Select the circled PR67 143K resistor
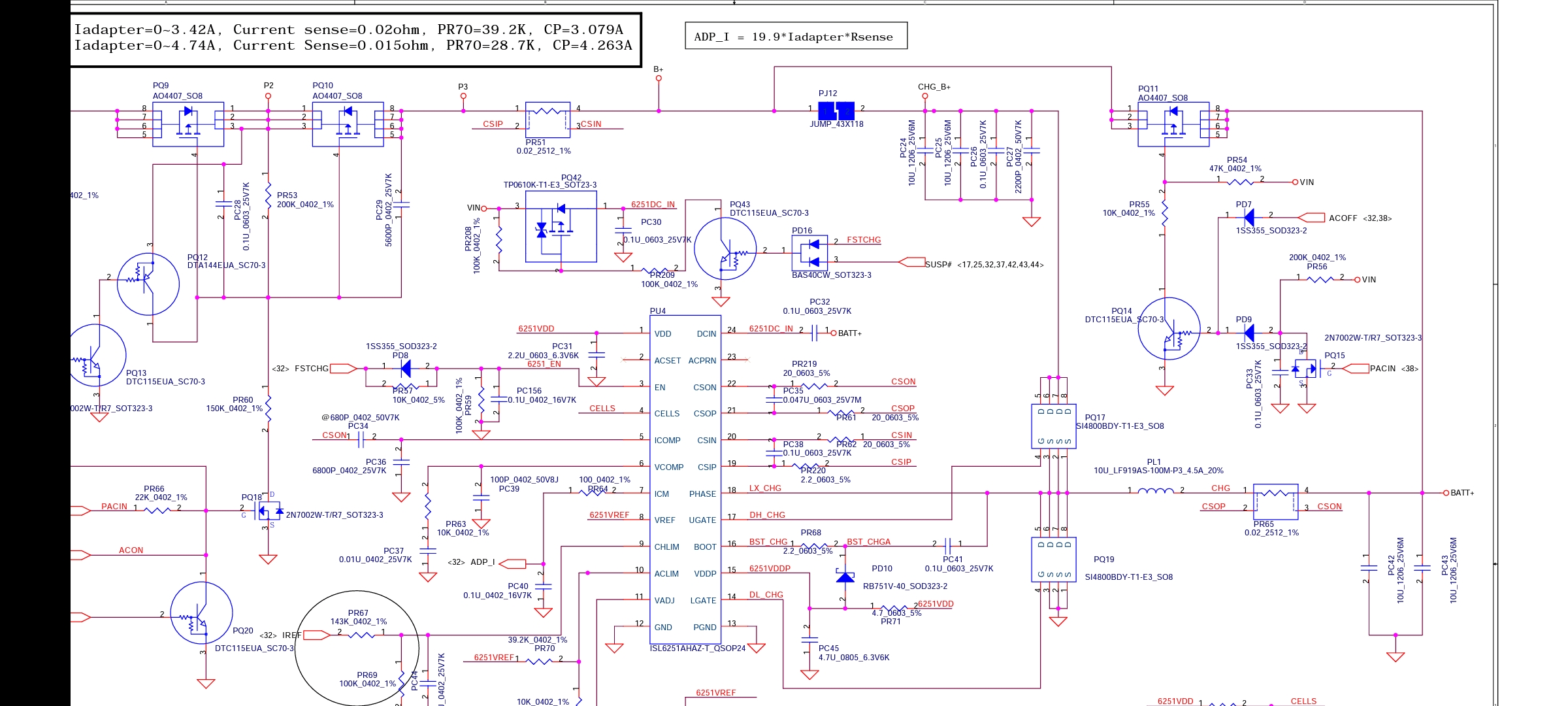 [361, 634]
